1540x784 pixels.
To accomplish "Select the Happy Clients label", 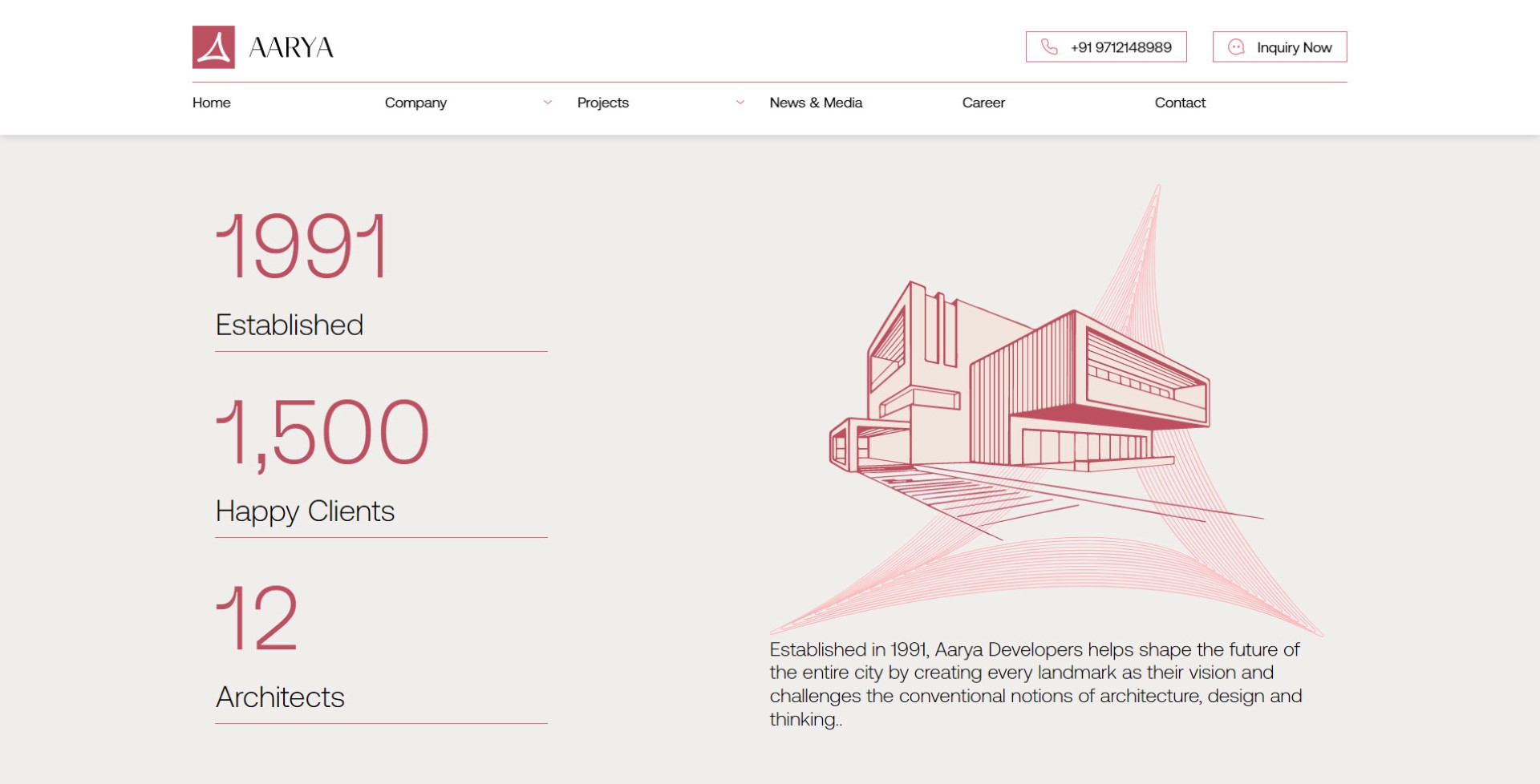I will [x=305, y=511].
